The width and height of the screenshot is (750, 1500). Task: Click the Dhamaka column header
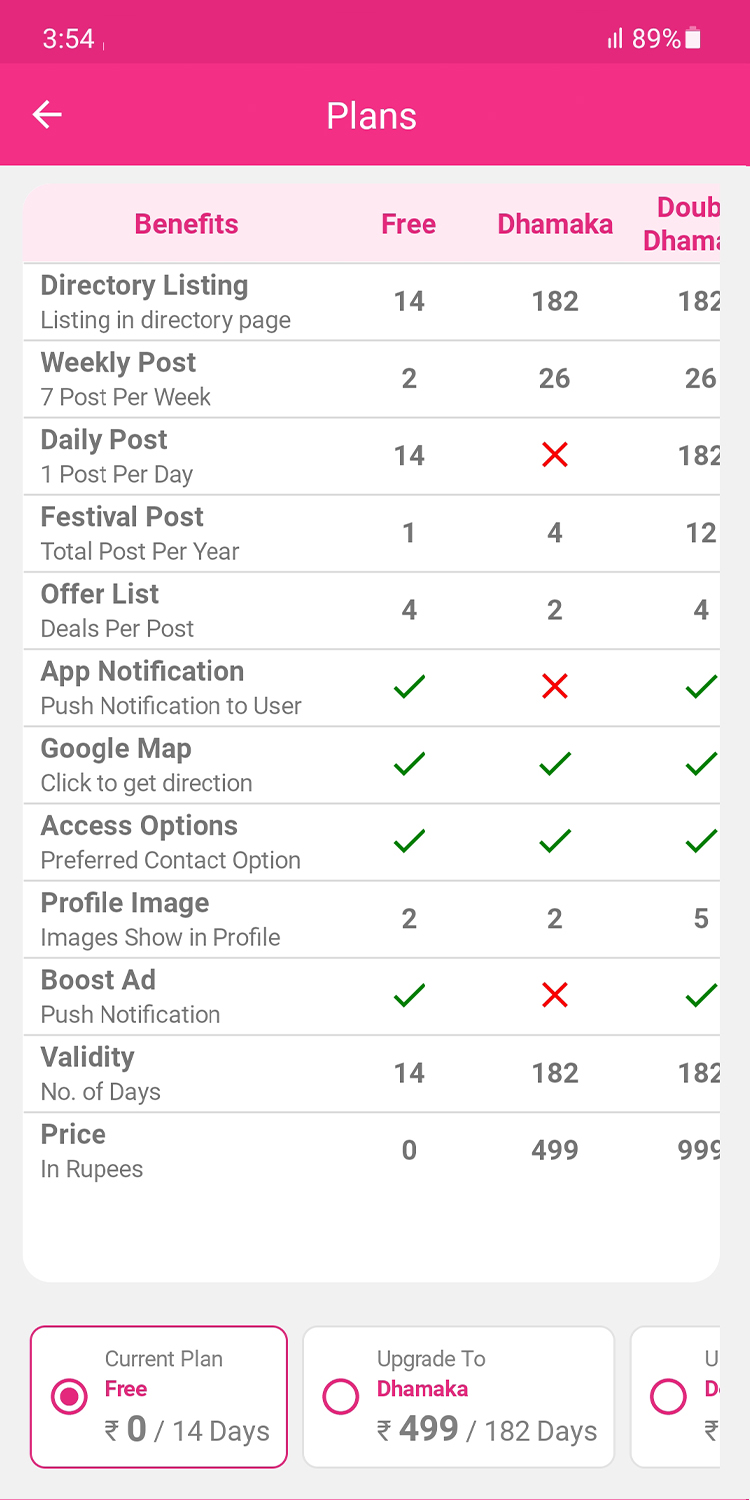pyautogui.click(x=555, y=224)
